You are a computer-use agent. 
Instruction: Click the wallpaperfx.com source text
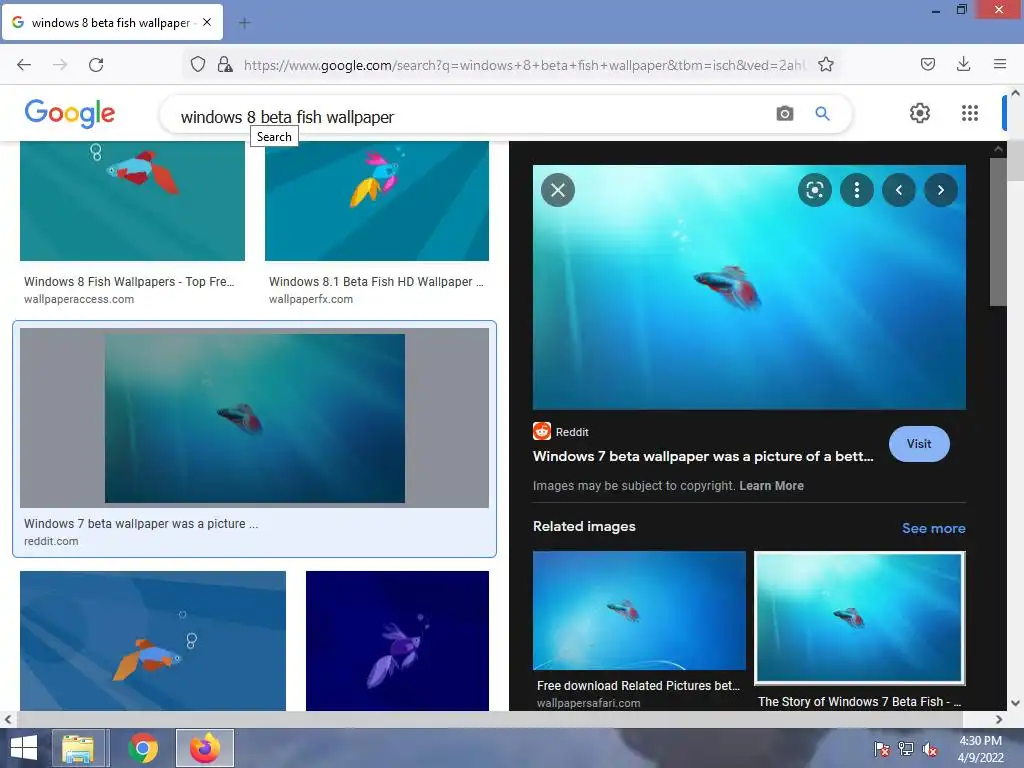pyautogui.click(x=311, y=299)
